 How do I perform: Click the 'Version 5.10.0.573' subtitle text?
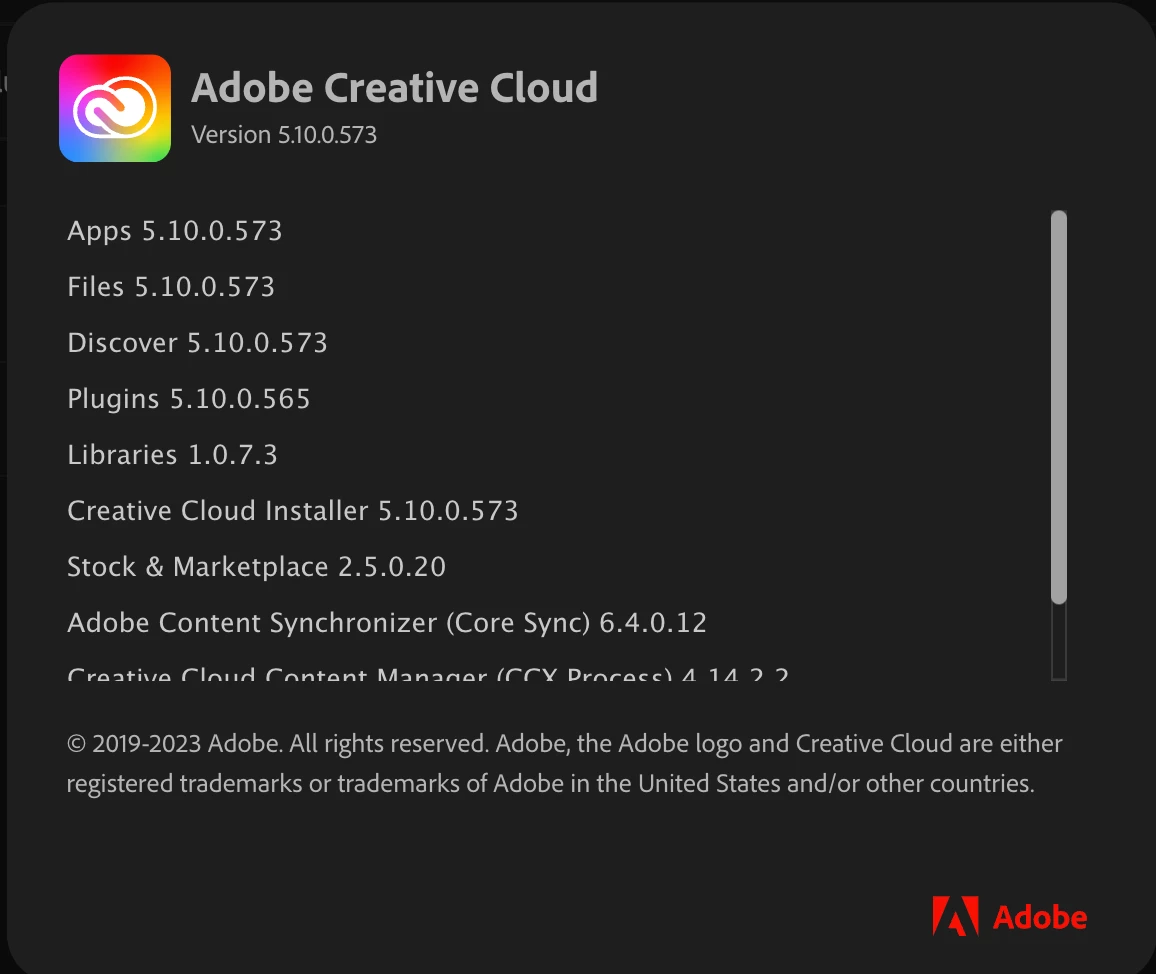(x=284, y=135)
